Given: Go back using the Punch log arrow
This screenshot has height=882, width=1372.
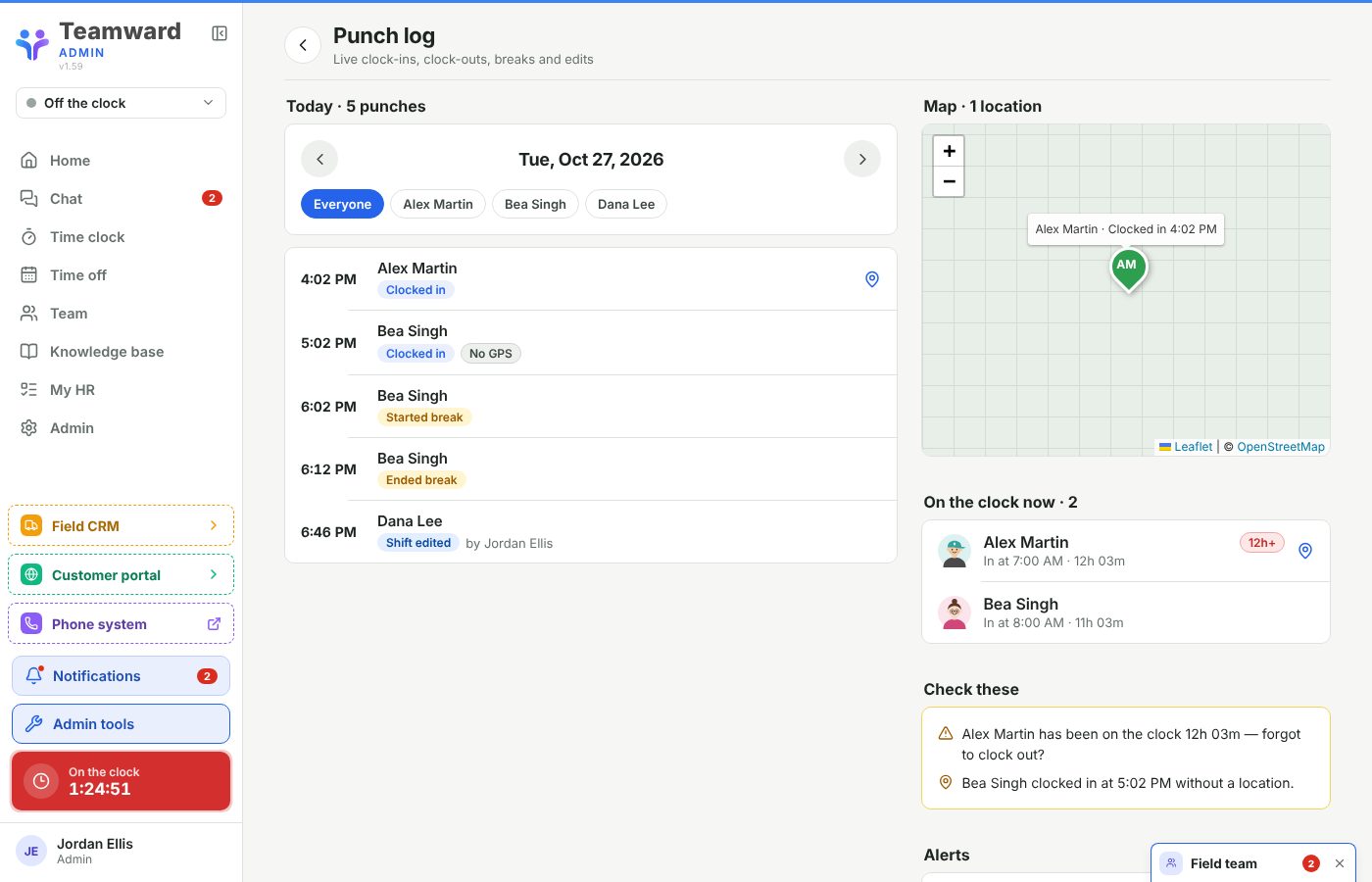Looking at the screenshot, I should coord(303,45).
